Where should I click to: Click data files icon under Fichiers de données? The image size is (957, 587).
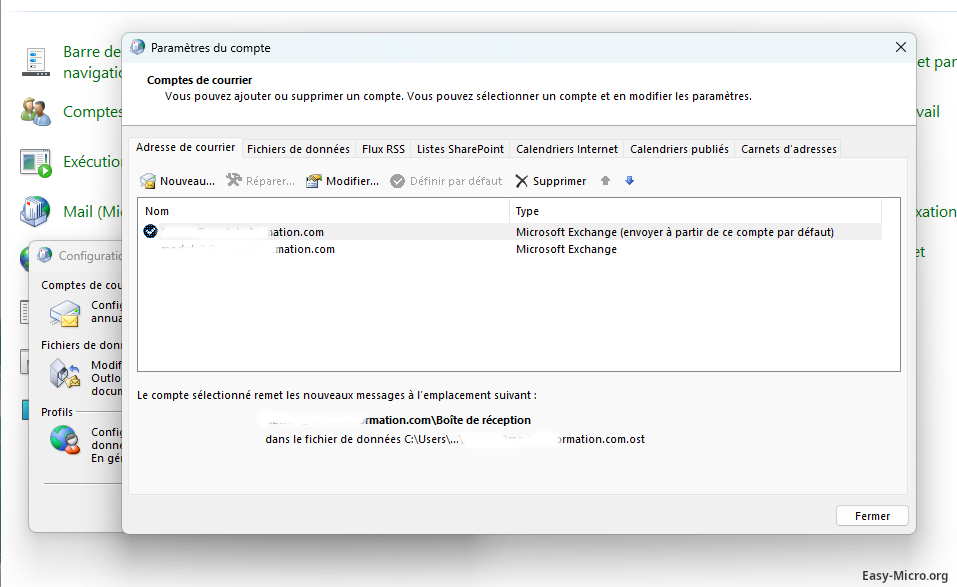[65, 374]
